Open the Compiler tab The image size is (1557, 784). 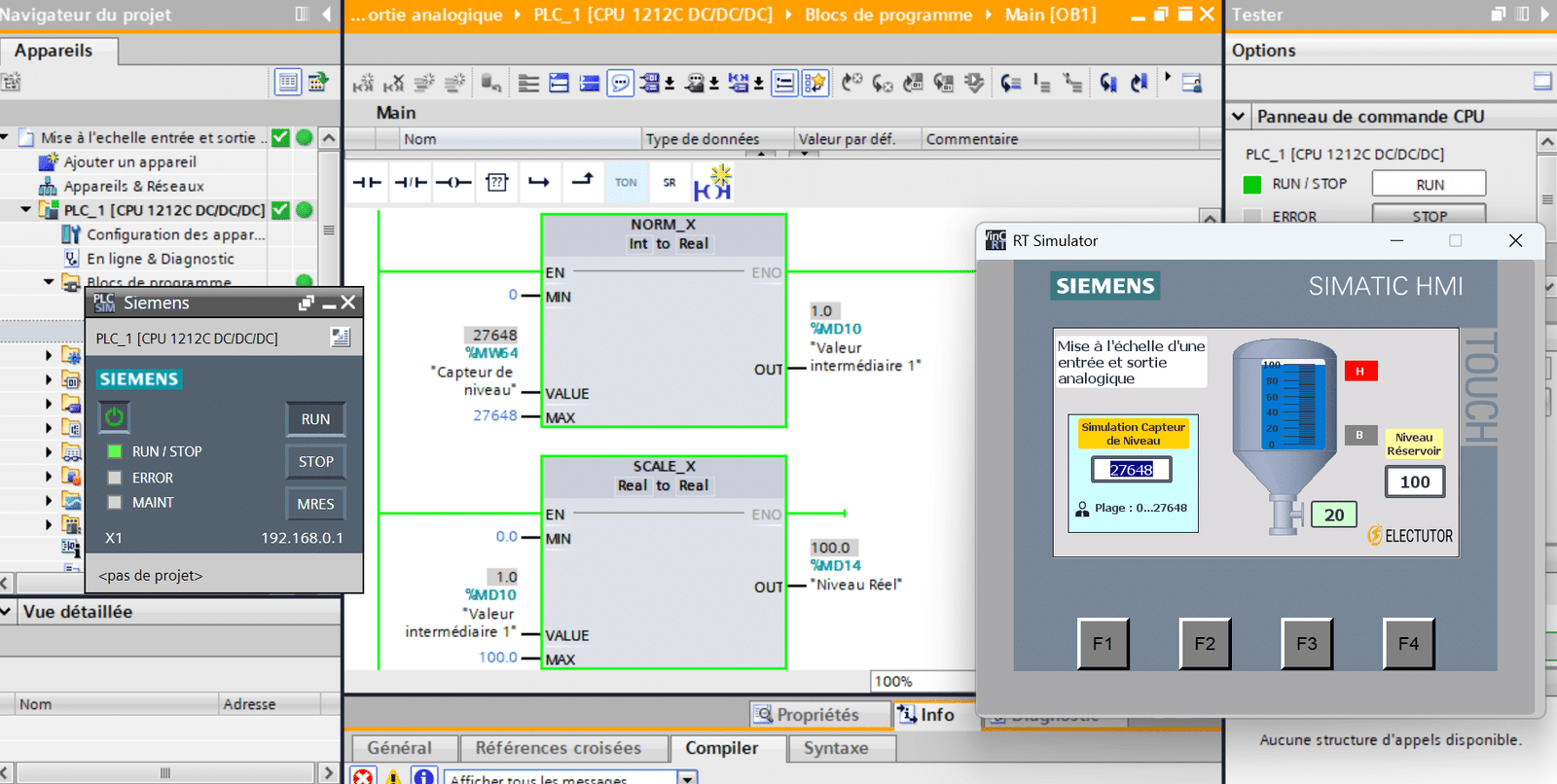(721, 748)
